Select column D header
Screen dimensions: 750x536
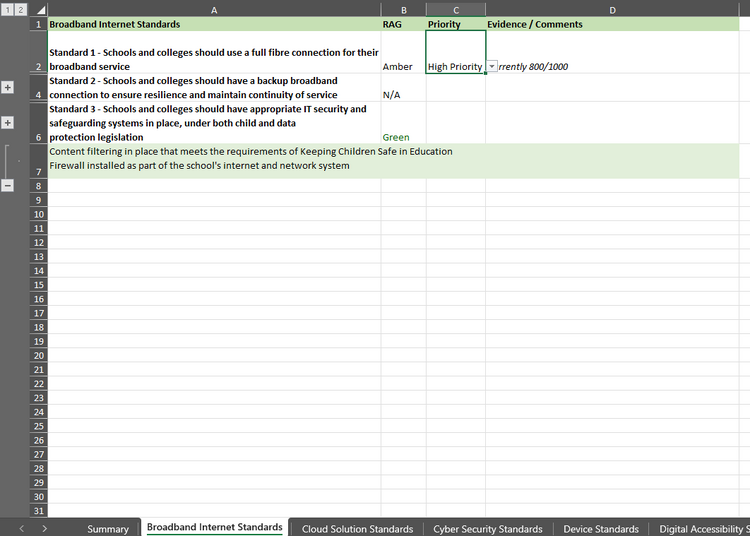[x=612, y=10]
